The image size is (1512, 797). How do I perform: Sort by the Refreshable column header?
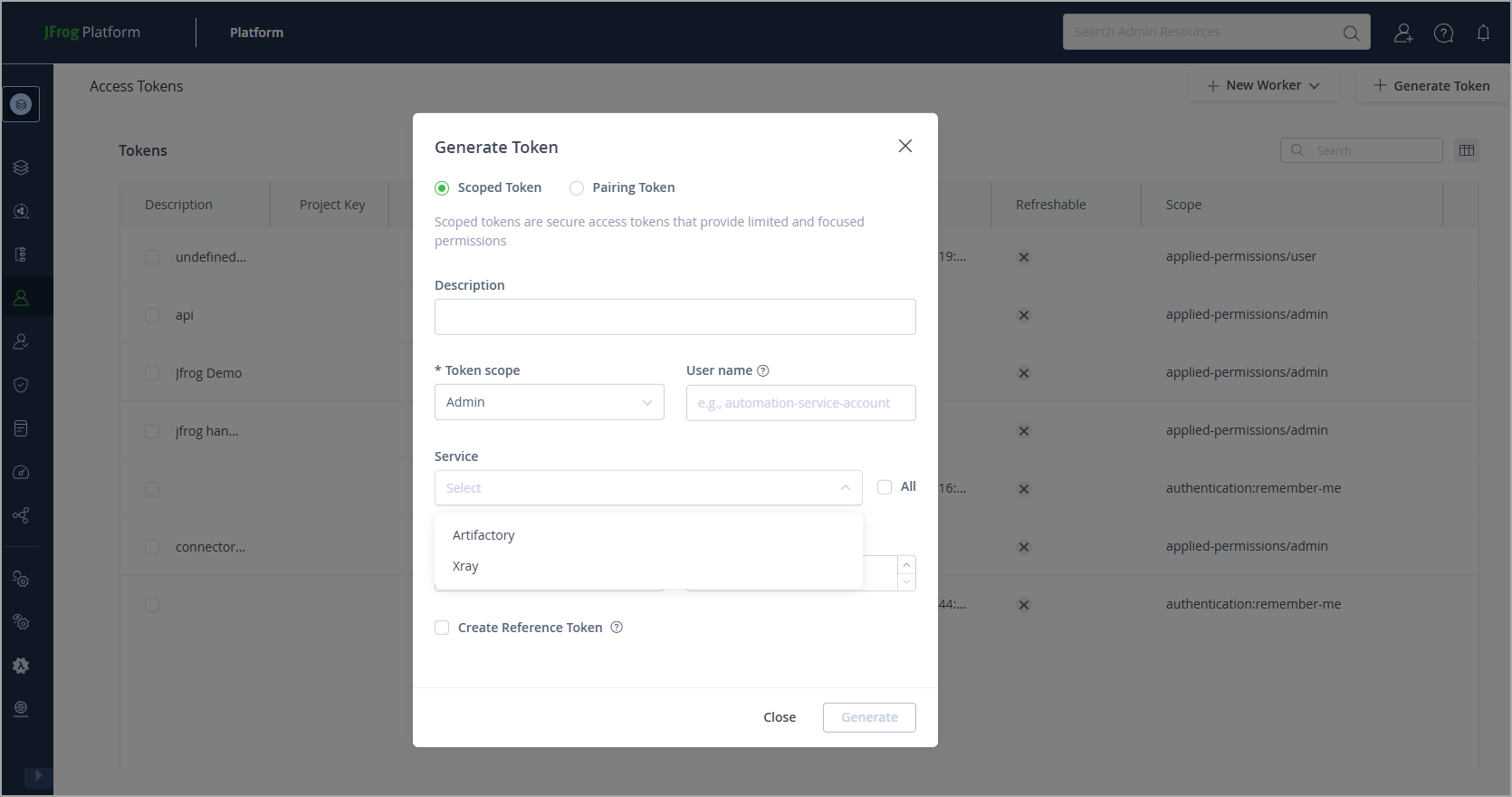(1050, 205)
